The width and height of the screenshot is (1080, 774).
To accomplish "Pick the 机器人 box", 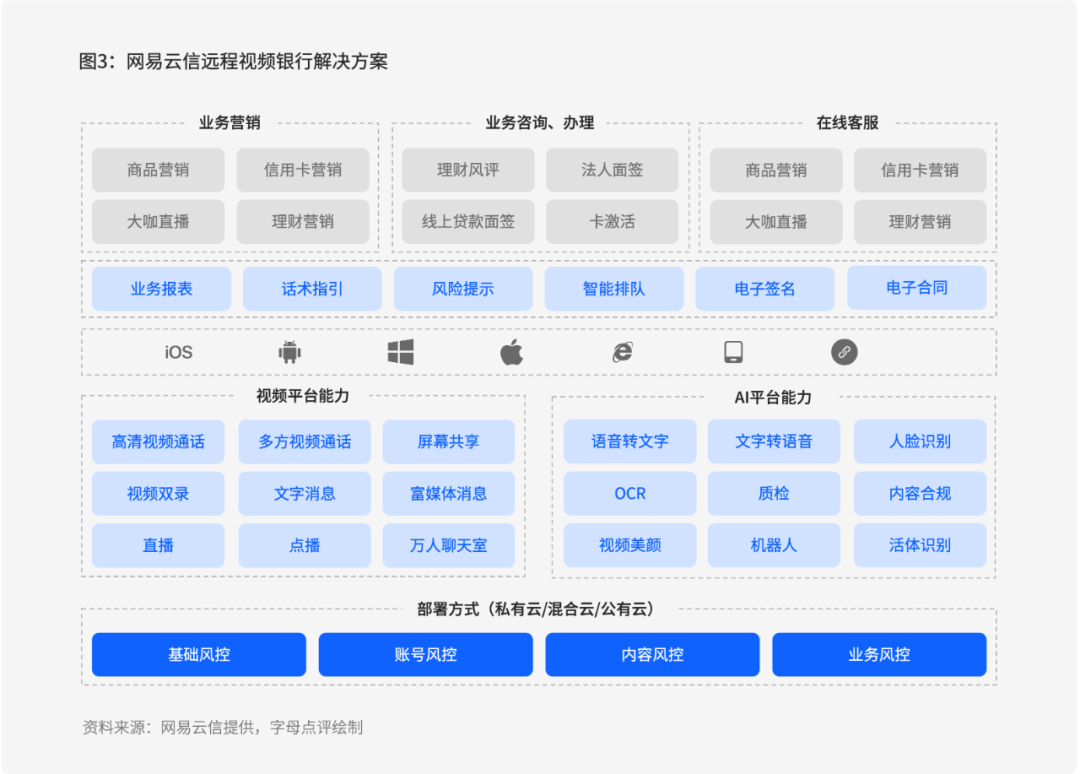I will coord(773,545).
